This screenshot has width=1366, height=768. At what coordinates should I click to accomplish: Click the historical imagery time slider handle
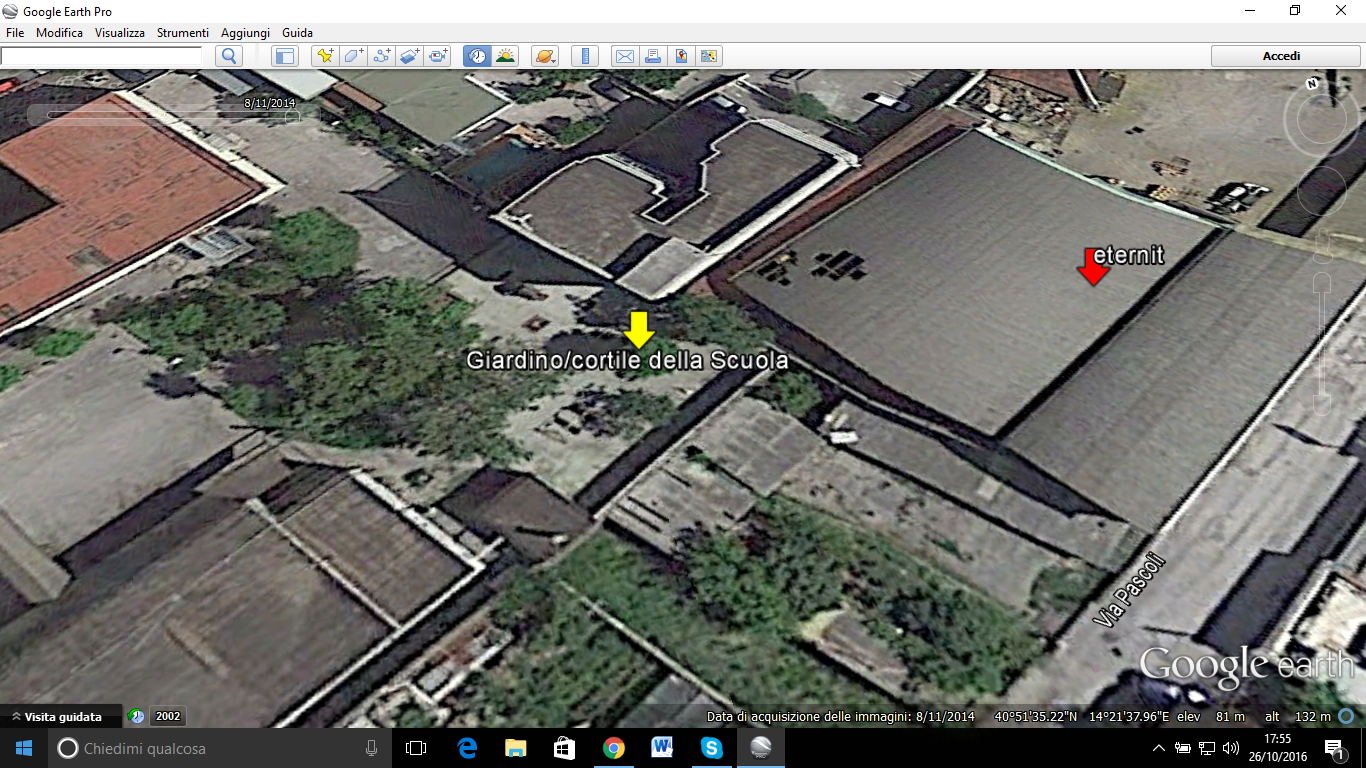tap(292, 116)
